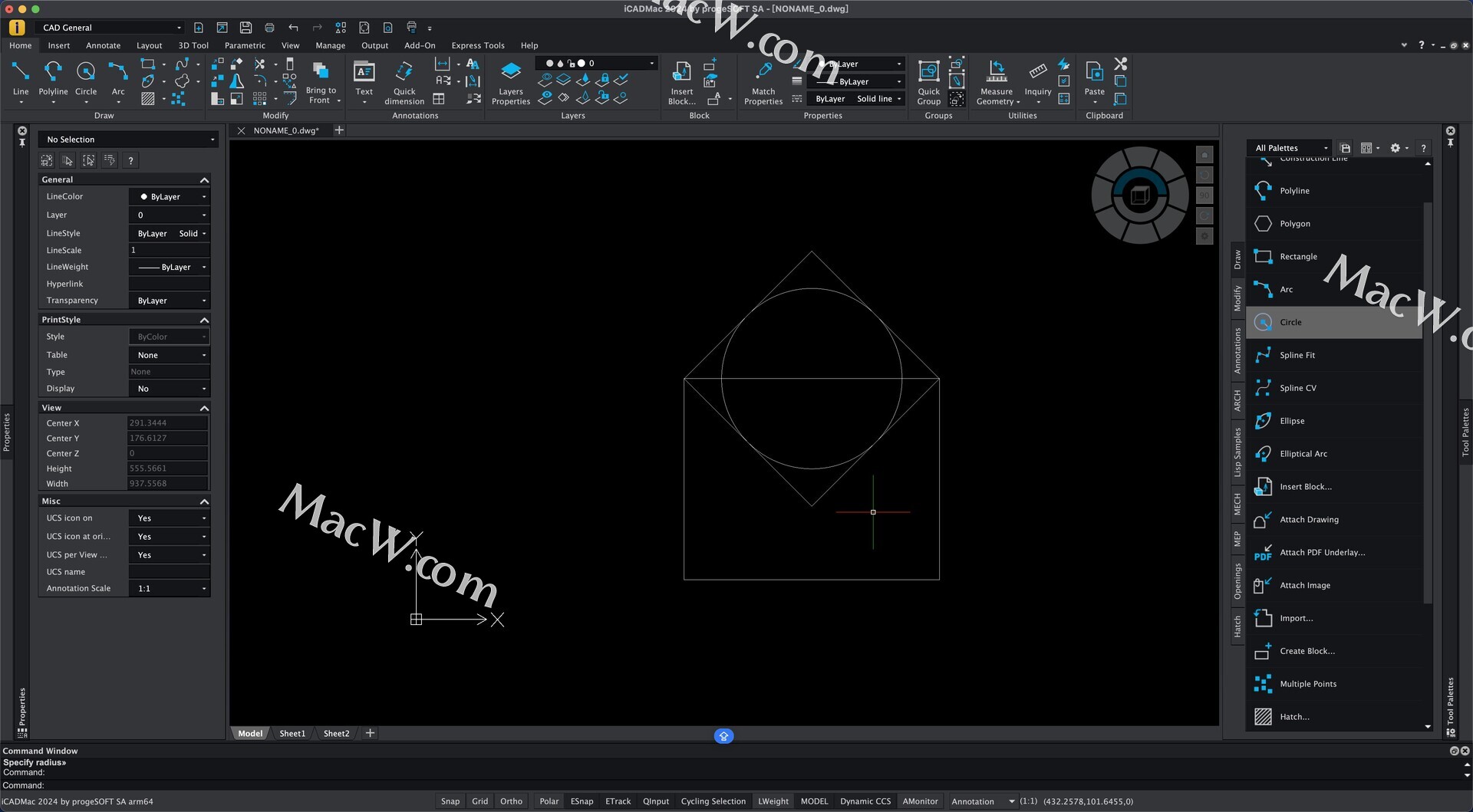The width and height of the screenshot is (1473, 812).
Task: Select the Polyline tool in Draw ribbon
Action: coord(53,78)
